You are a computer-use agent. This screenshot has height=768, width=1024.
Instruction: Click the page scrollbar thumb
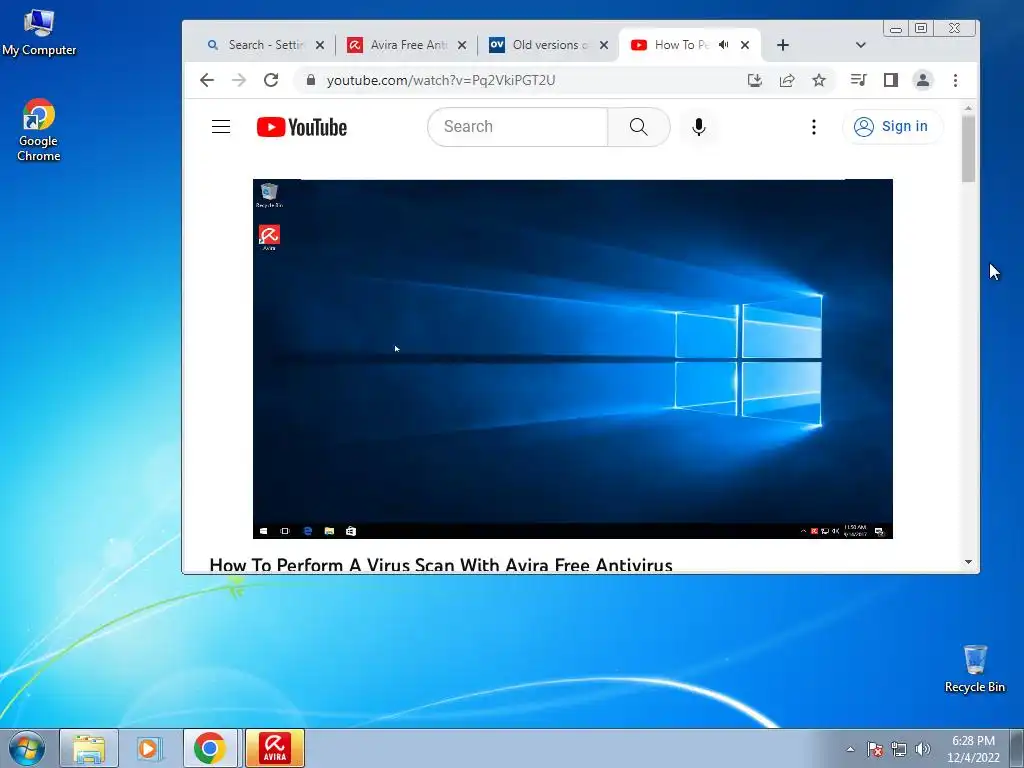968,148
